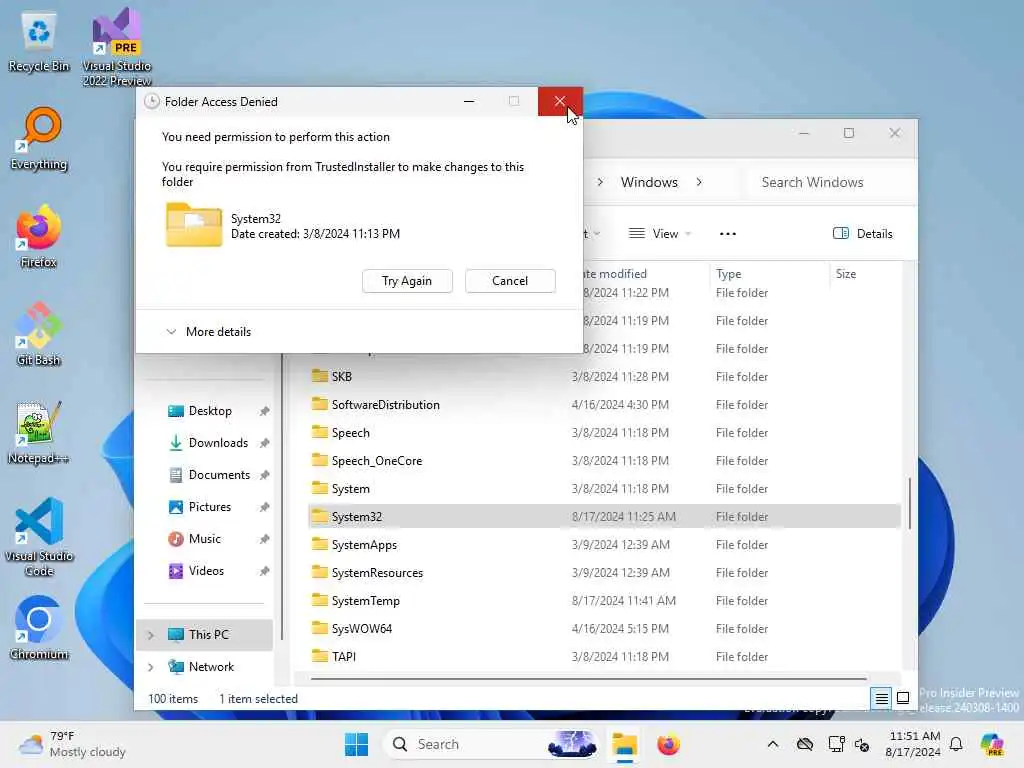Expand More details in the dialog
This screenshot has width=1024, height=768.
208,332
